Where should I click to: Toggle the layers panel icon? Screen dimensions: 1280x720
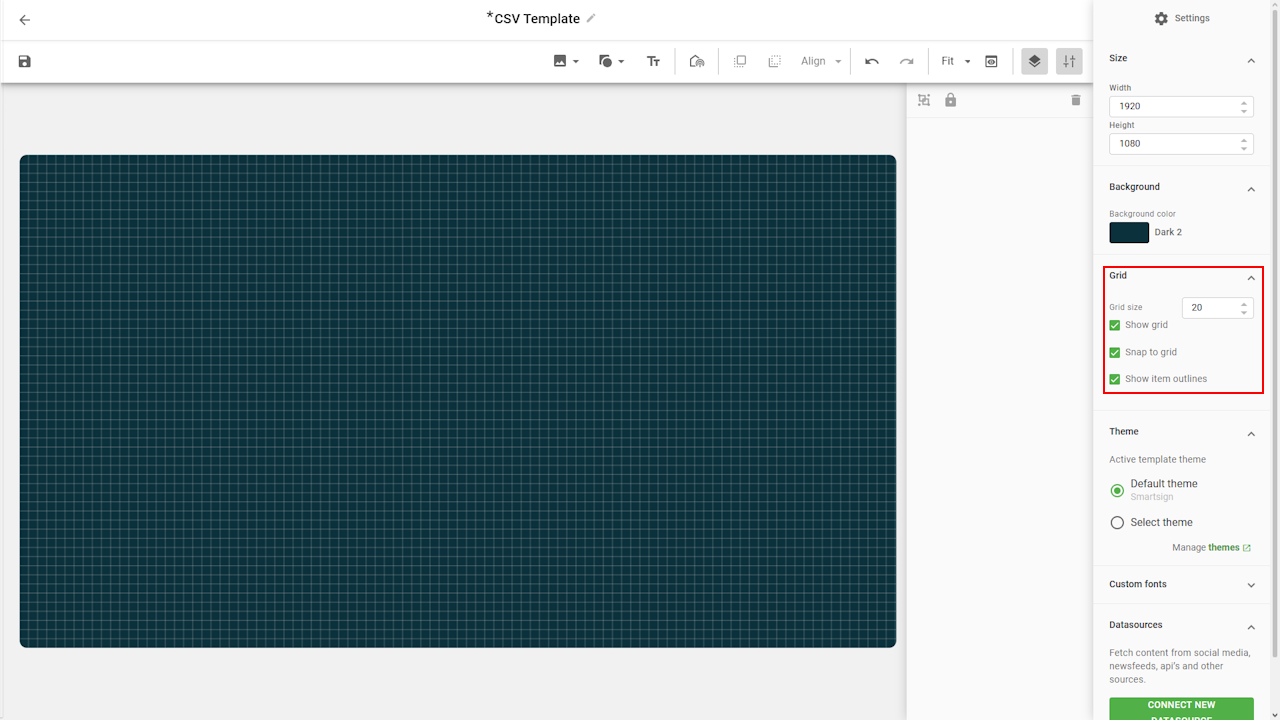click(1034, 62)
